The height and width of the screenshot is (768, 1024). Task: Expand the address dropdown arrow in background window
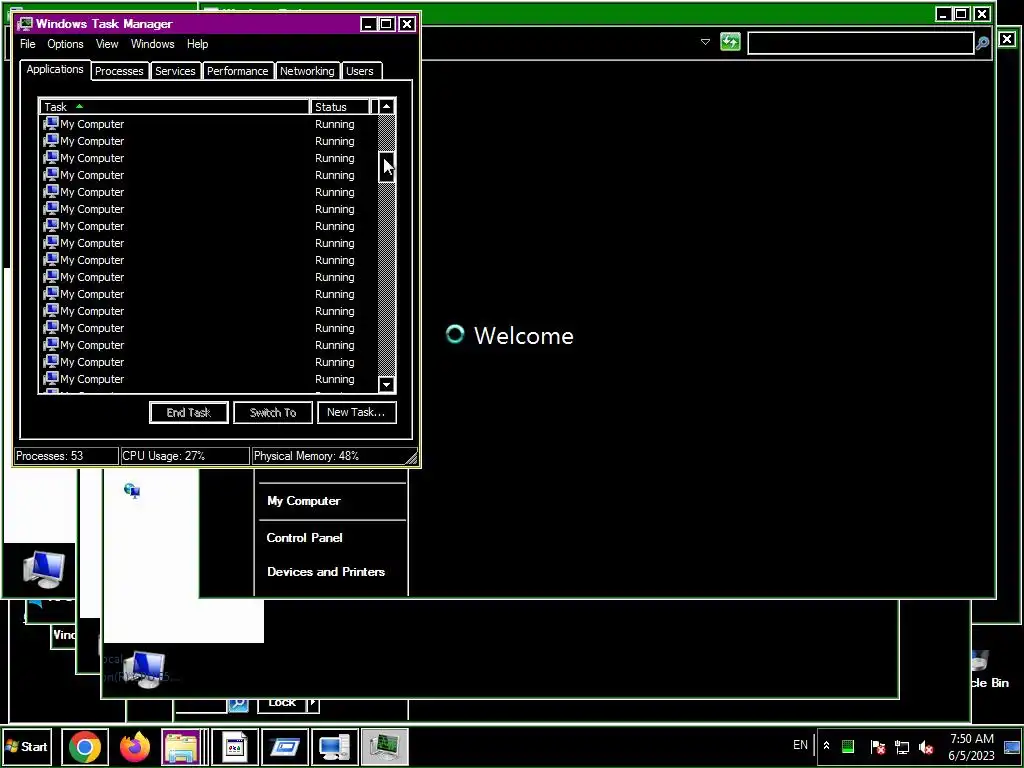tap(705, 42)
